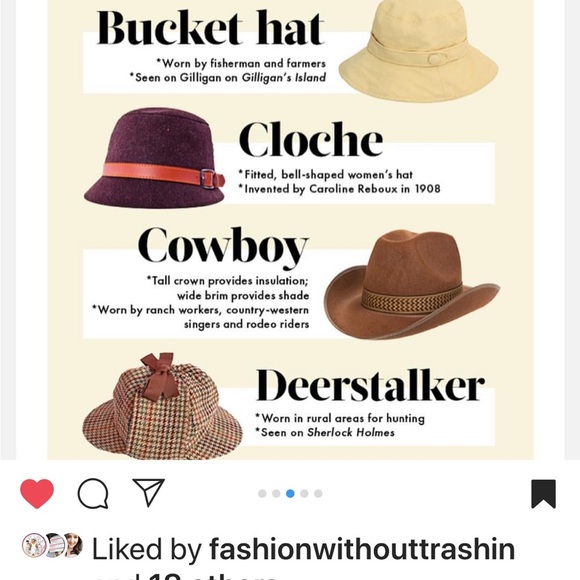Tap the purple cloche hat image

point(154,158)
